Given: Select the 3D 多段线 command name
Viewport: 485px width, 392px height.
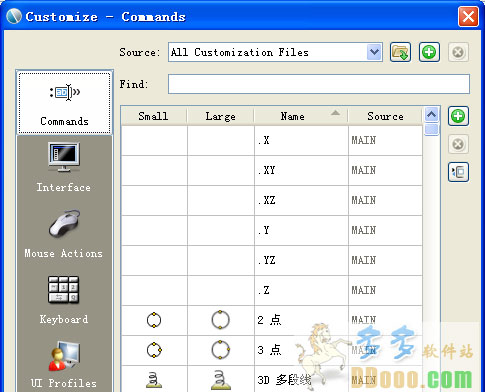Looking at the screenshot, I should click(284, 380).
